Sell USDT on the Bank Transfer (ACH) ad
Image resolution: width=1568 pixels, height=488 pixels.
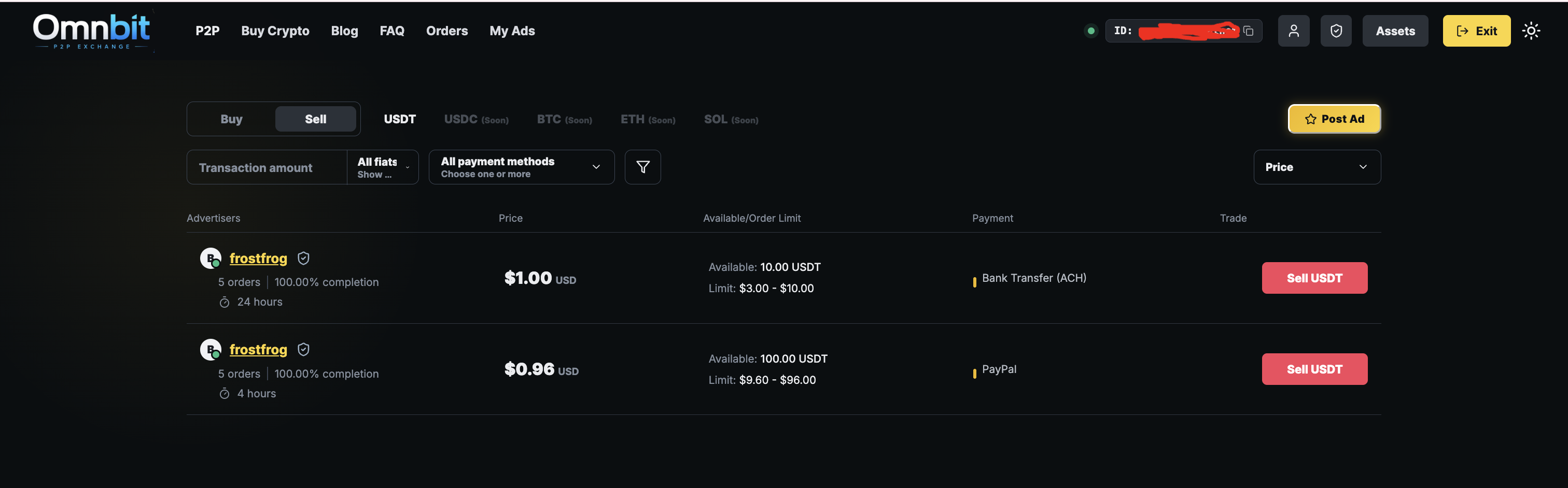pos(1314,278)
